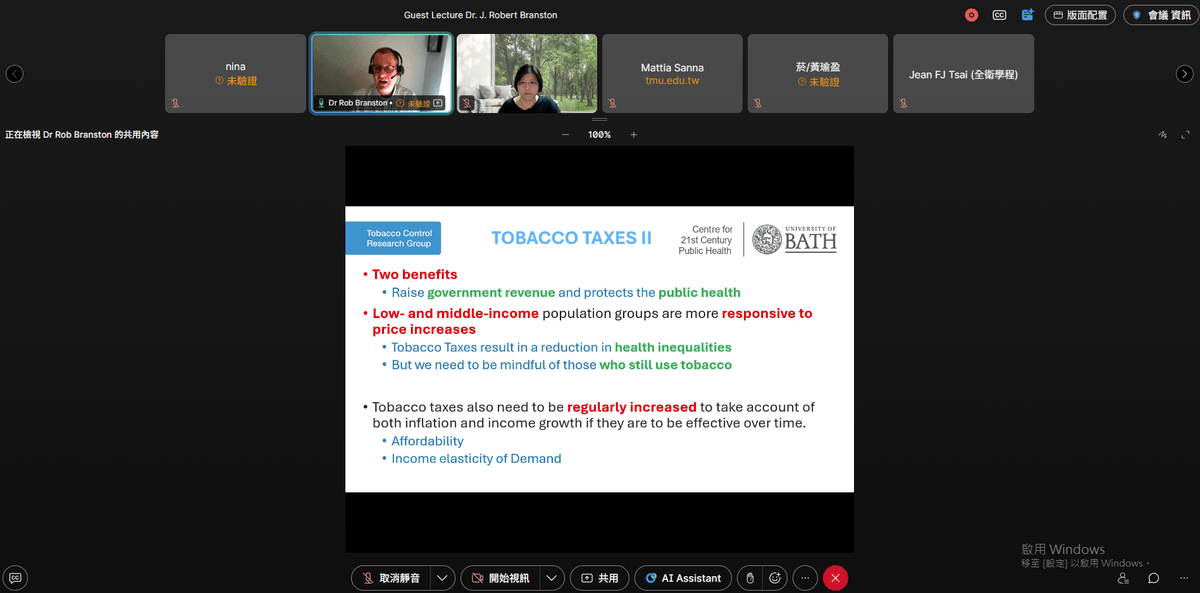Screen dimensions: 1200x593
Task: Raise hand with the hand icon
Action: [x=750, y=578]
